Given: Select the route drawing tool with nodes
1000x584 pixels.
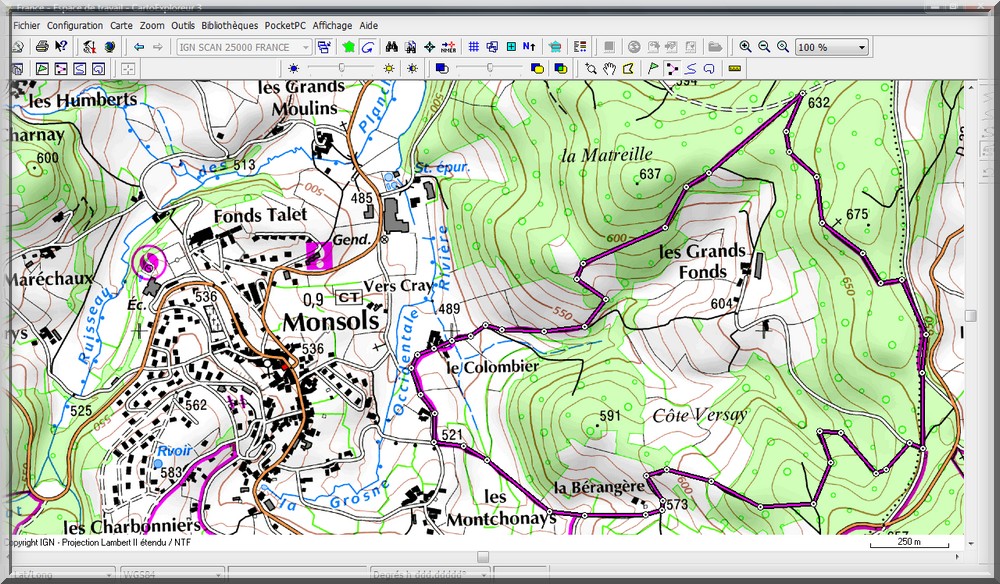Looking at the screenshot, I should 672,68.
